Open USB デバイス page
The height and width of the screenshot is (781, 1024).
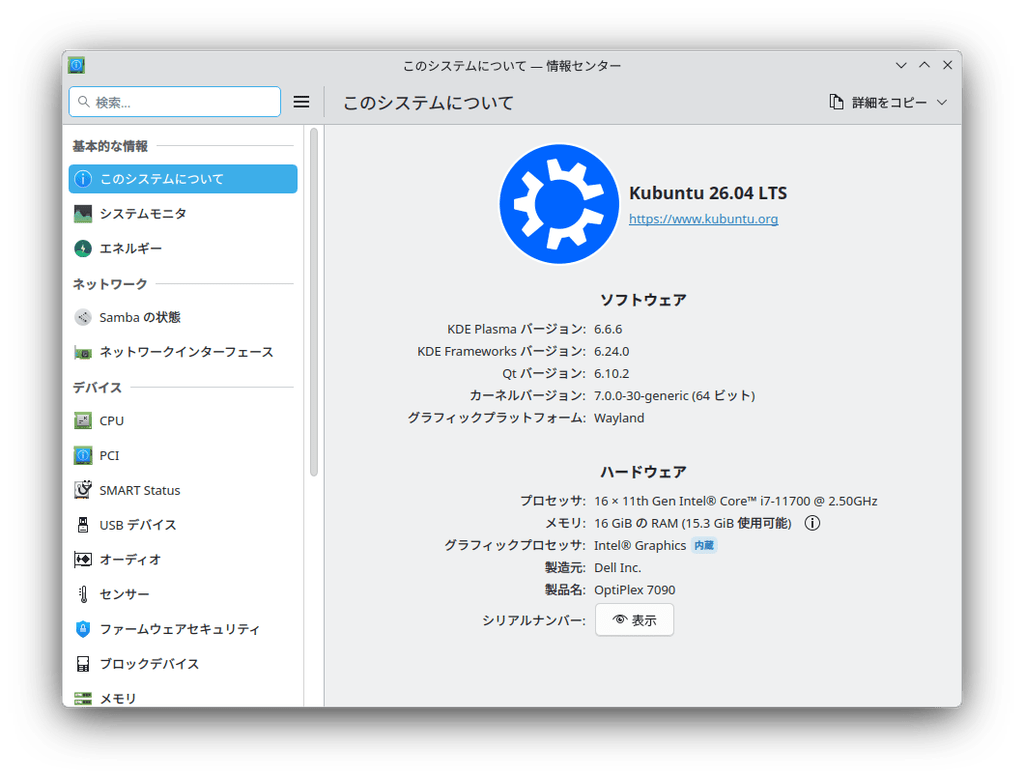[x=183, y=524]
